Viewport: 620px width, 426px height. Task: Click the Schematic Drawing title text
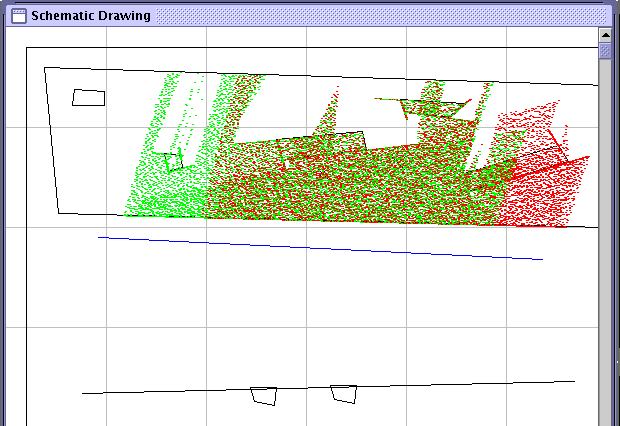pos(91,16)
